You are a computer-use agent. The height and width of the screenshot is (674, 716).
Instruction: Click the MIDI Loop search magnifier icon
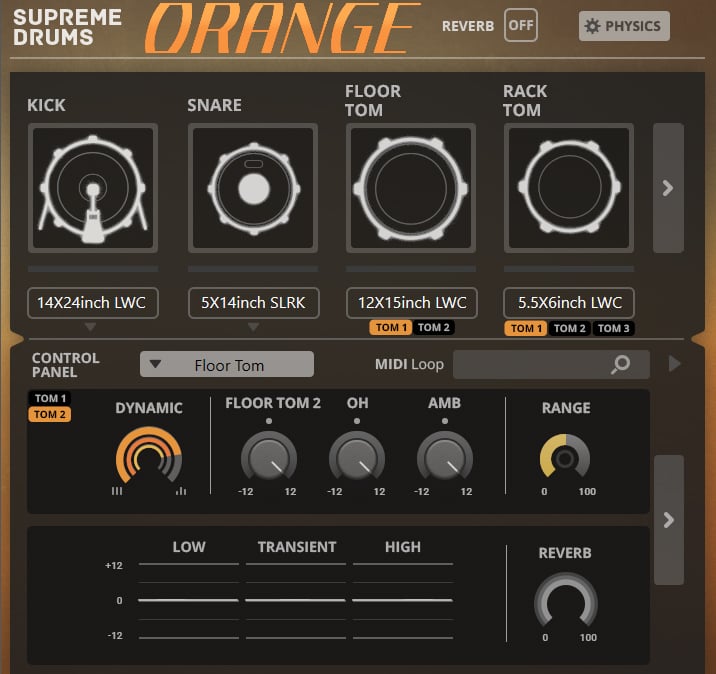click(x=621, y=365)
